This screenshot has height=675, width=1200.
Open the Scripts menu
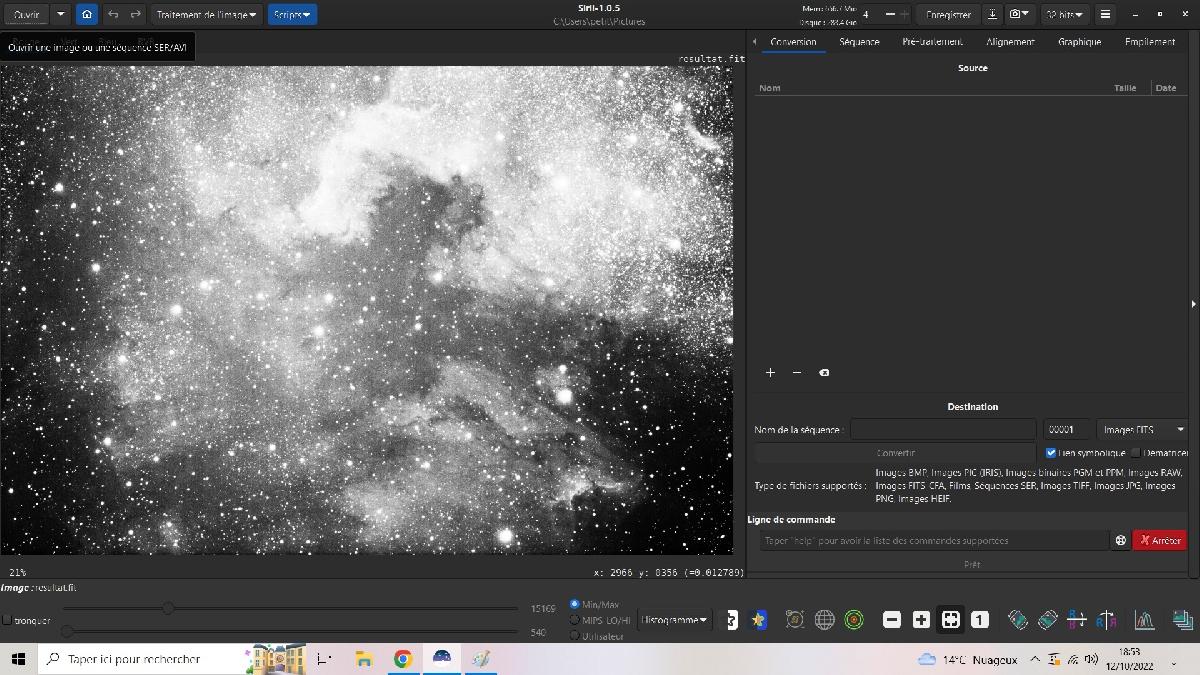[291, 14]
